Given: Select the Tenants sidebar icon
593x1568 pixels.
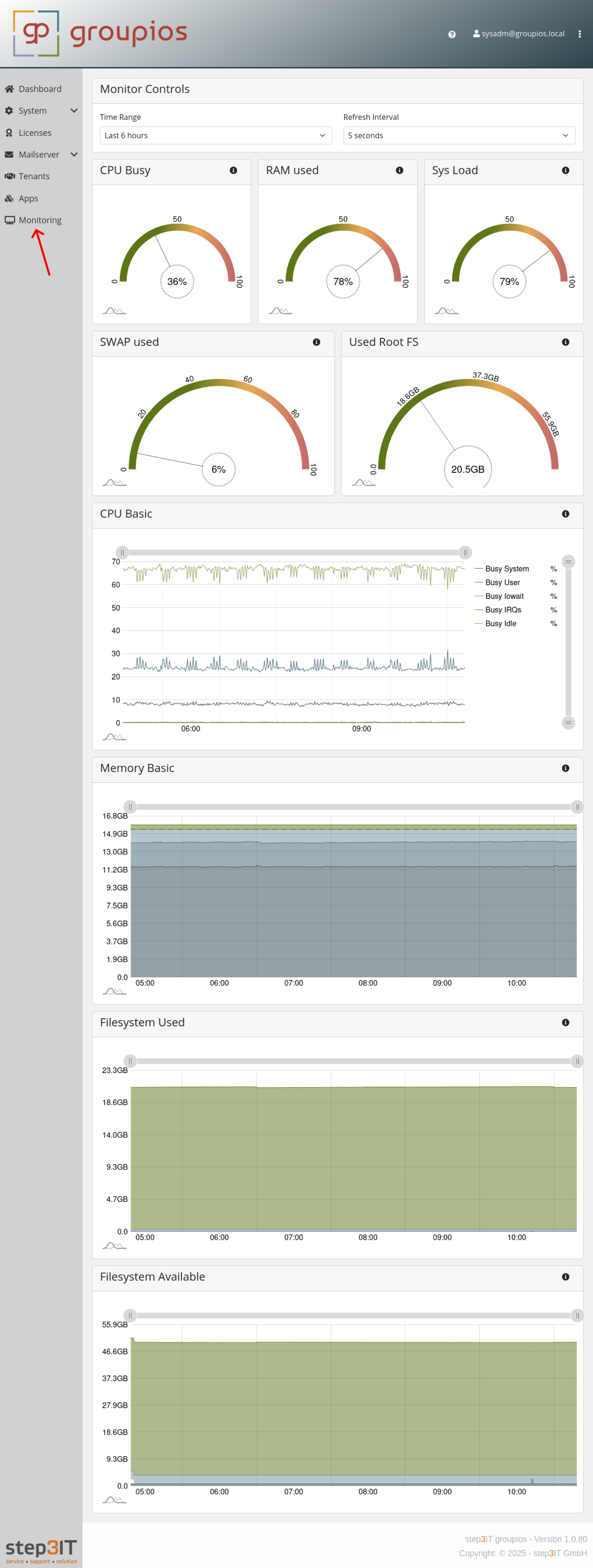Looking at the screenshot, I should (10, 176).
